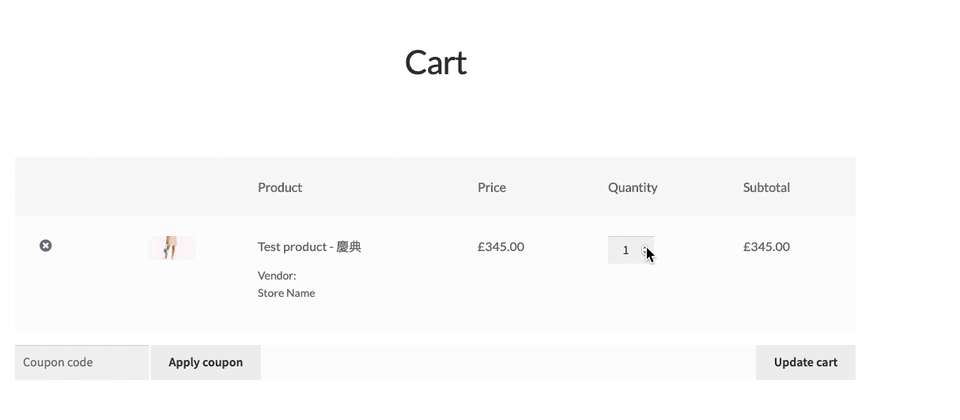Click into the Coupon code field
The height and width of the screenshot is (420, 960).
81,362
